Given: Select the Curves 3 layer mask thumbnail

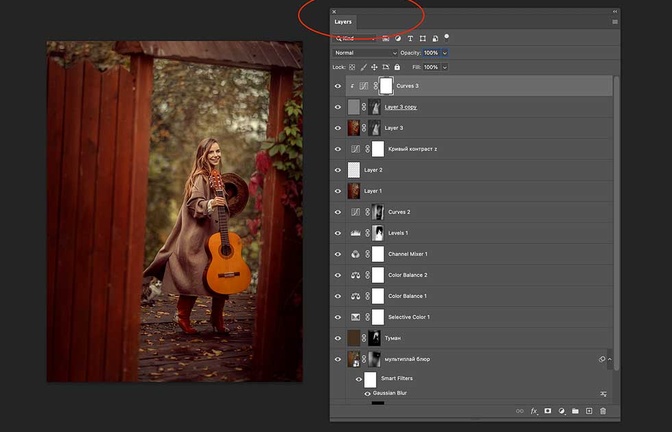Looking at the screenshot, I should pyautogui.click(x=386, y=86).
